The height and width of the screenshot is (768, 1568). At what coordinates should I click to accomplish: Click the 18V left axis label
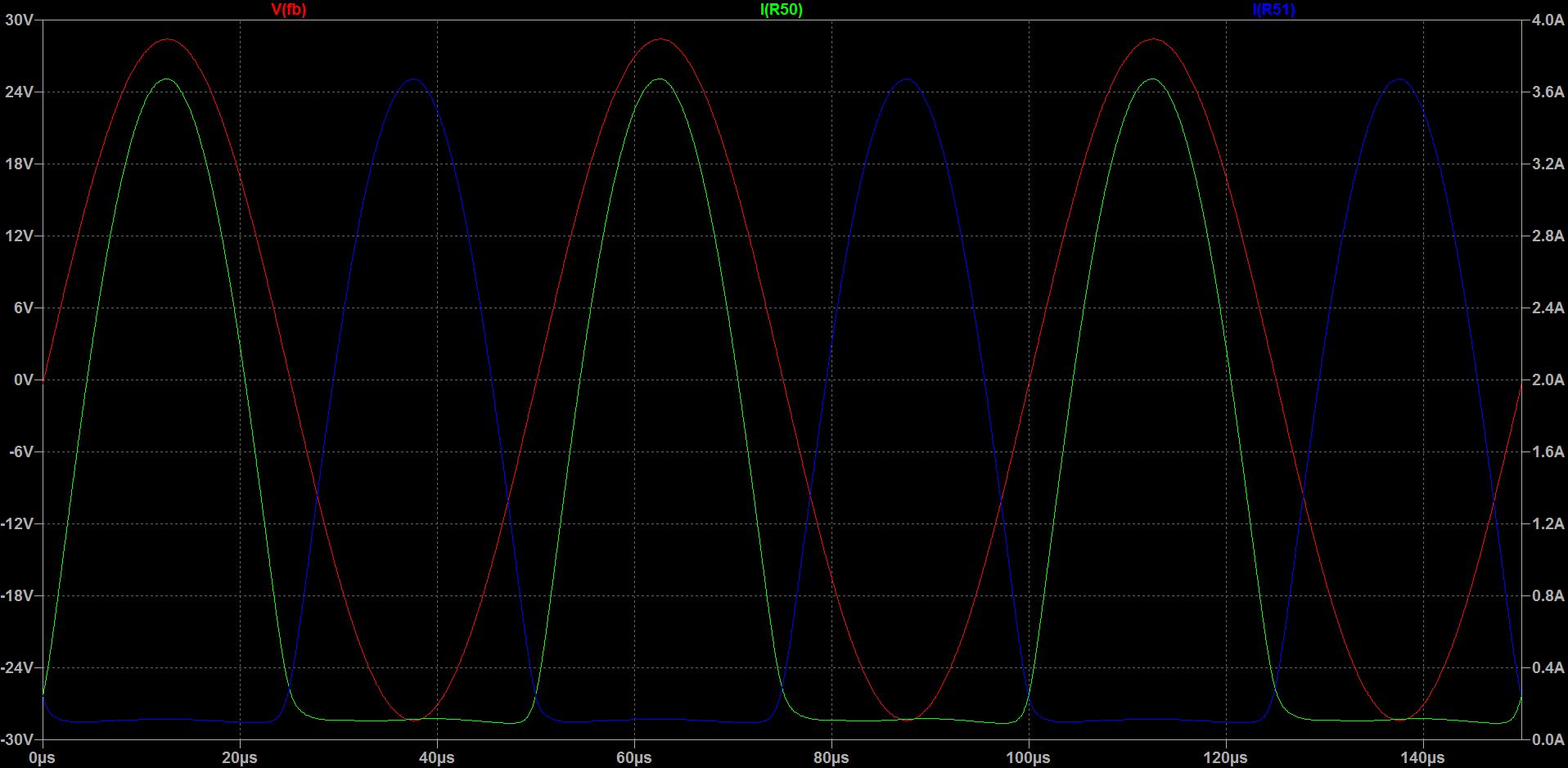(x=19, y=164)
